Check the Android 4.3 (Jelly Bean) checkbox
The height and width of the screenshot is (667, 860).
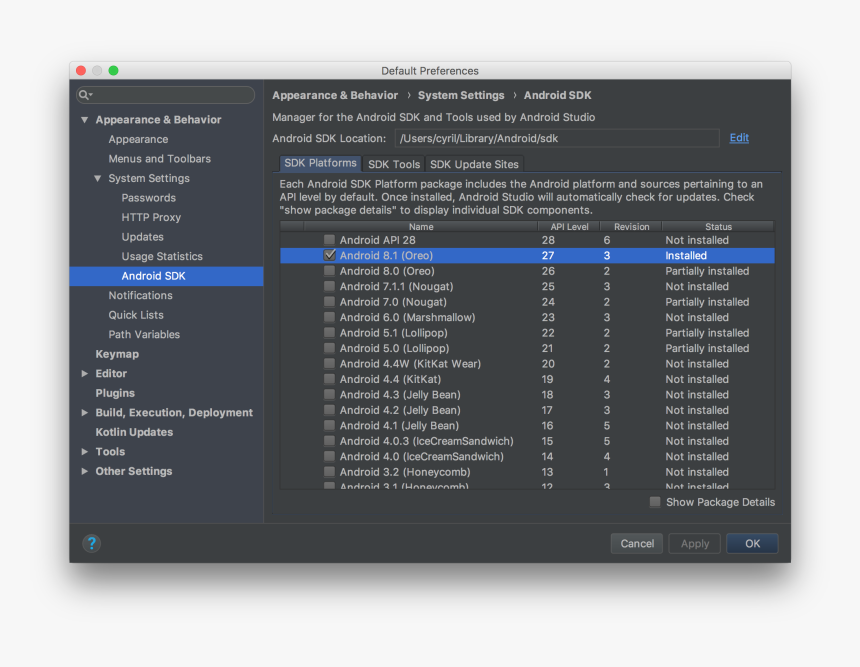329,394
